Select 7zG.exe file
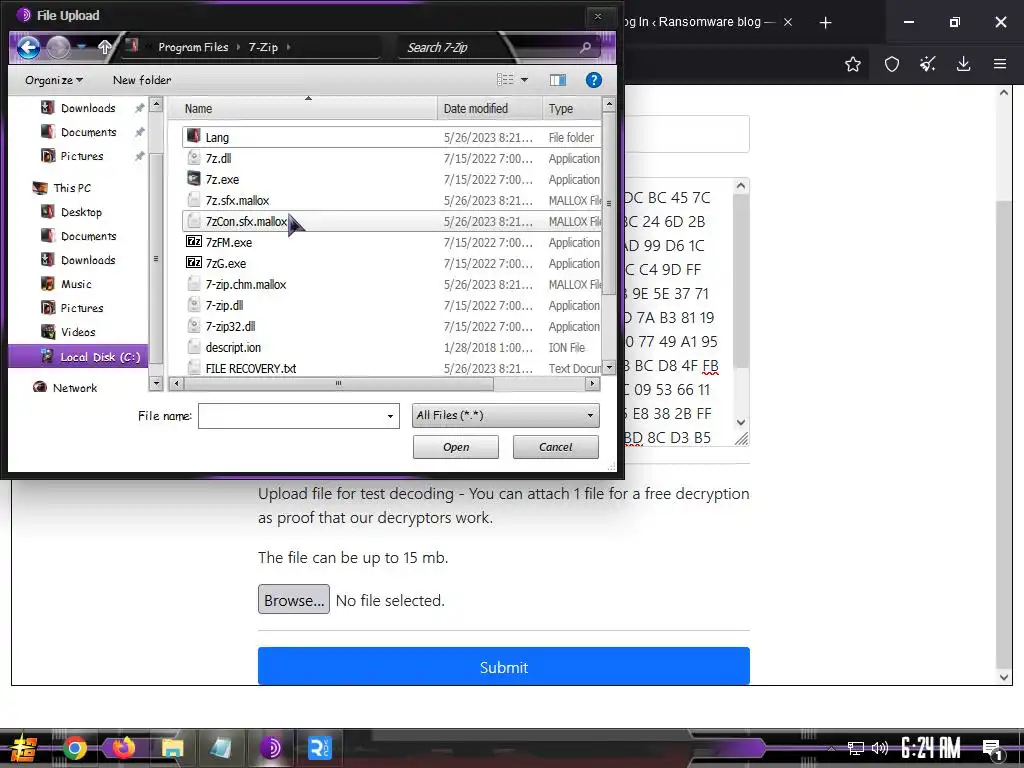This screenshot has width=1024, height=768. [392, 263]
